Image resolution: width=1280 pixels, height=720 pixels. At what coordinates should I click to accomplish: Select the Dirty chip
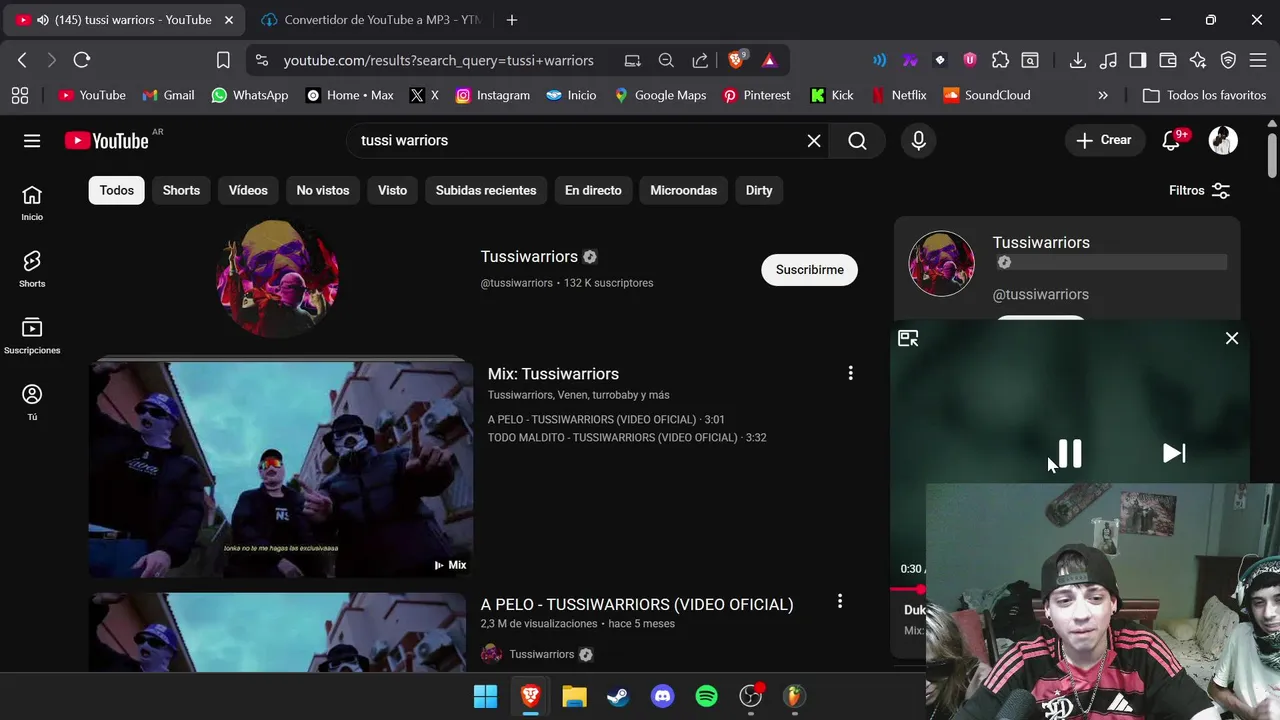(759, 190)
